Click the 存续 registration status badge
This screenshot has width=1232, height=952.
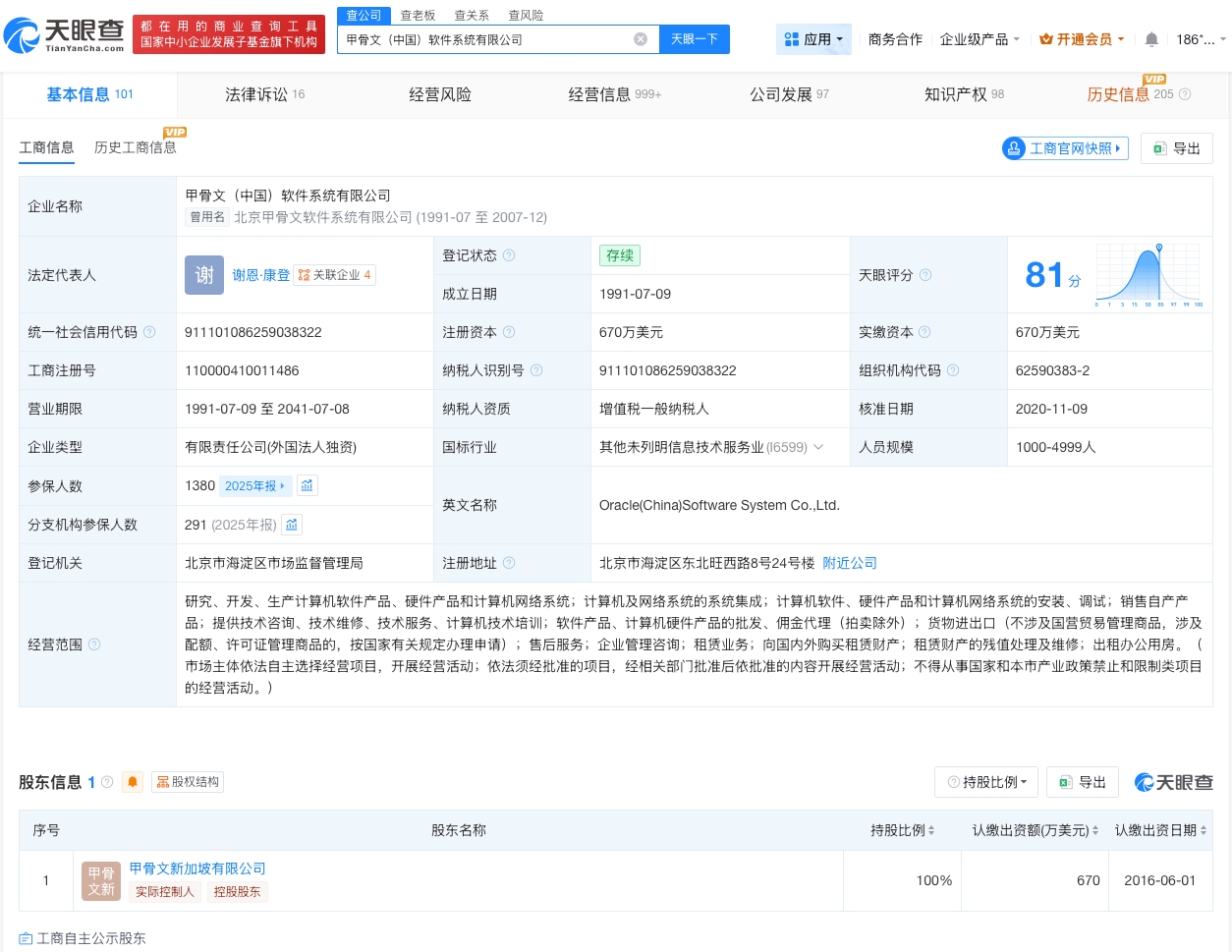point(620,255)
